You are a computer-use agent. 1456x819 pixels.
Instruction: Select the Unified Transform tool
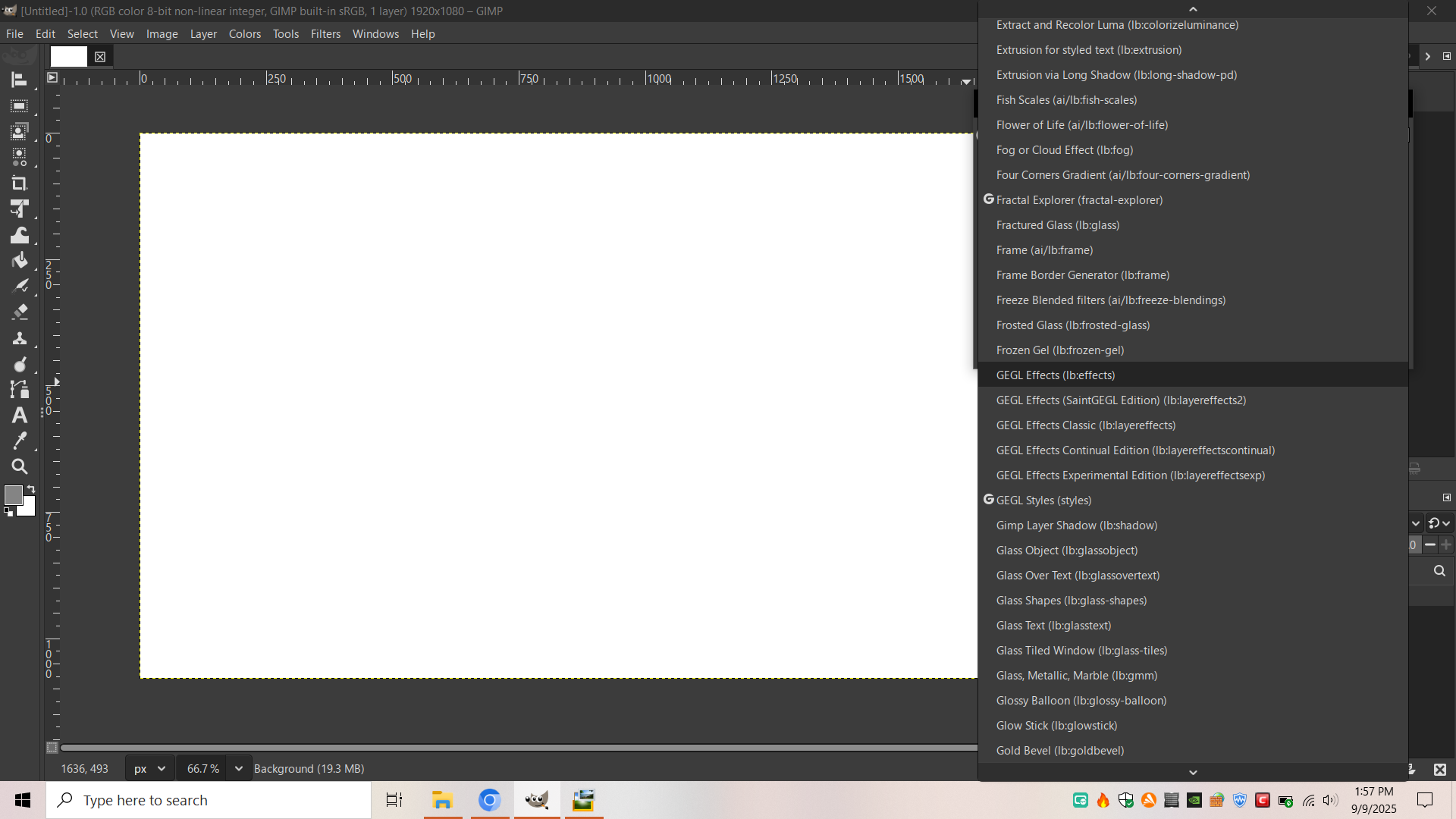(x=20, y=209)
